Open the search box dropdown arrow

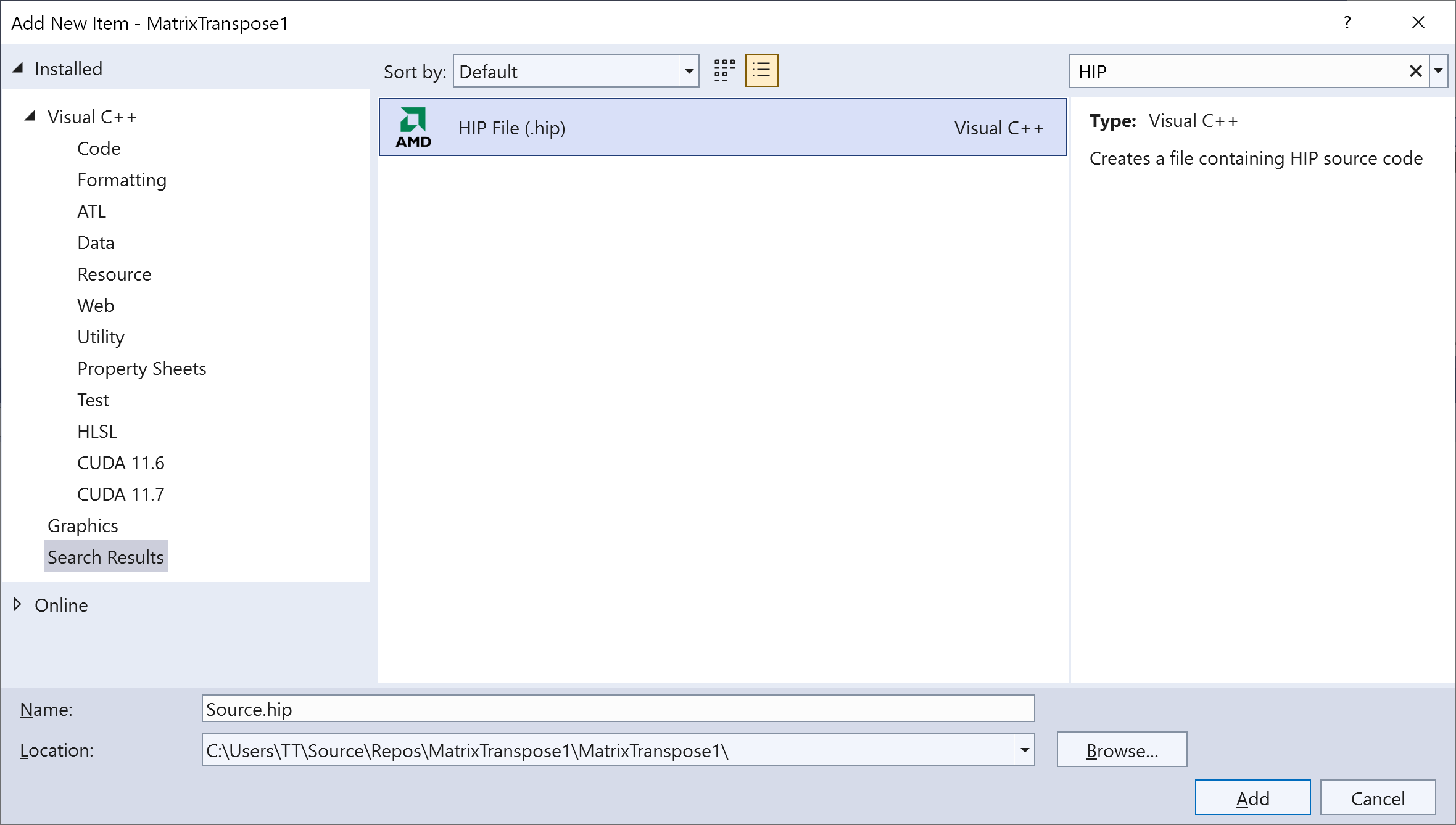click(1439, 72)
